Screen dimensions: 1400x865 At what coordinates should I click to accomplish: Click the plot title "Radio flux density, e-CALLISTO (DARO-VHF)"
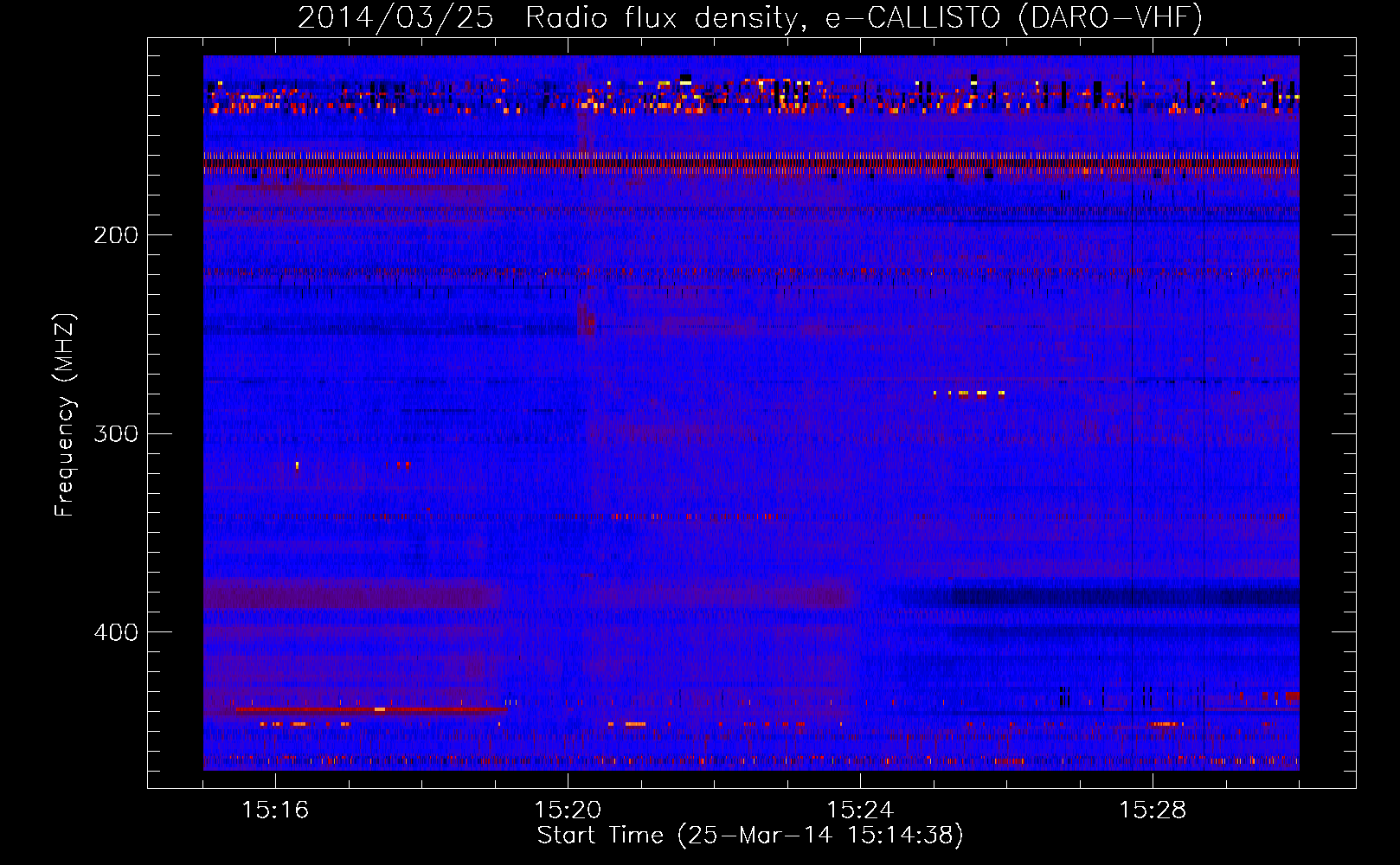coord(864,18)
